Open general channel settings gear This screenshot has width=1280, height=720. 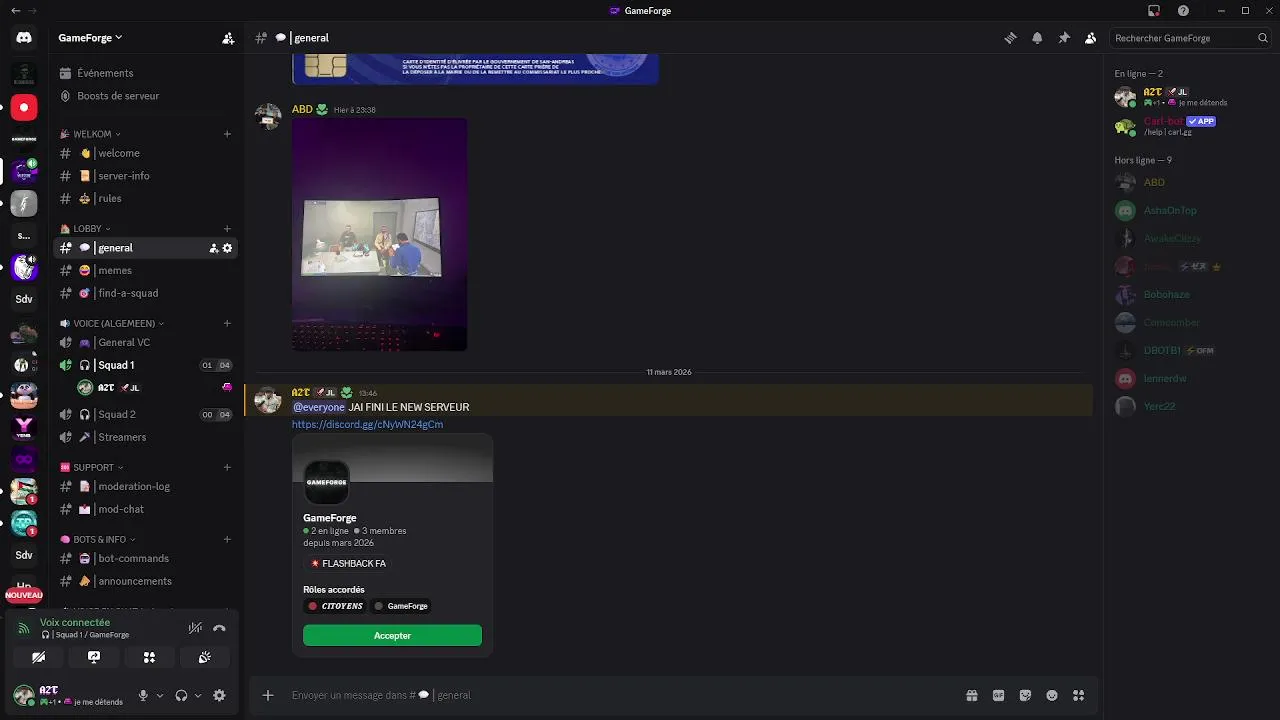(227, 248)
